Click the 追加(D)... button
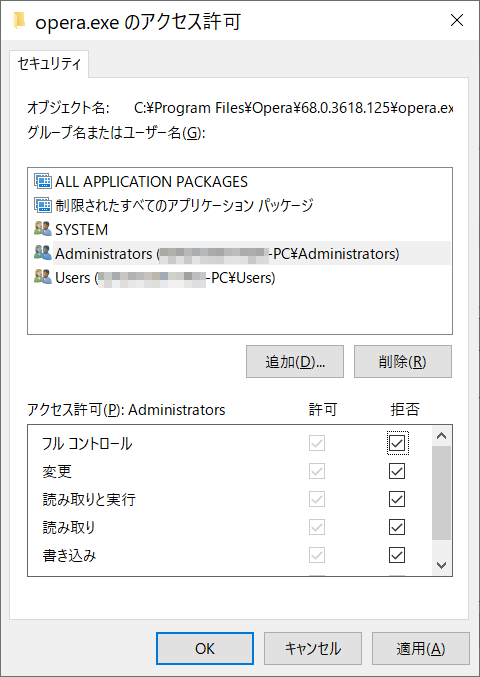The image size is (480, 677). pos(295,361)
